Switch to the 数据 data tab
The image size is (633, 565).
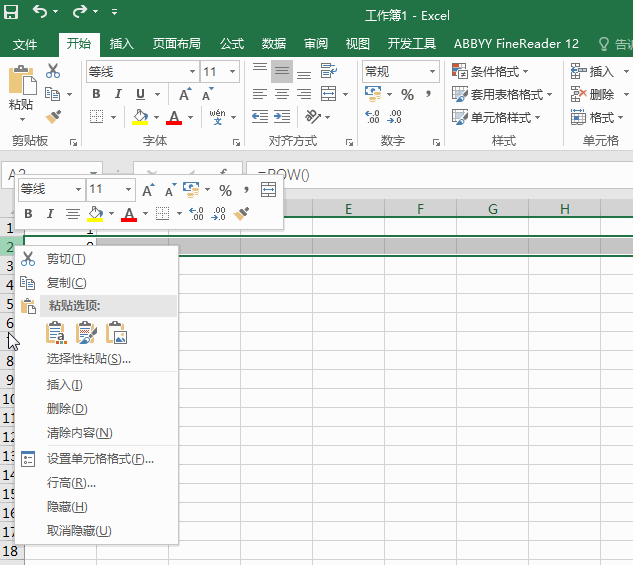[274, 44]
